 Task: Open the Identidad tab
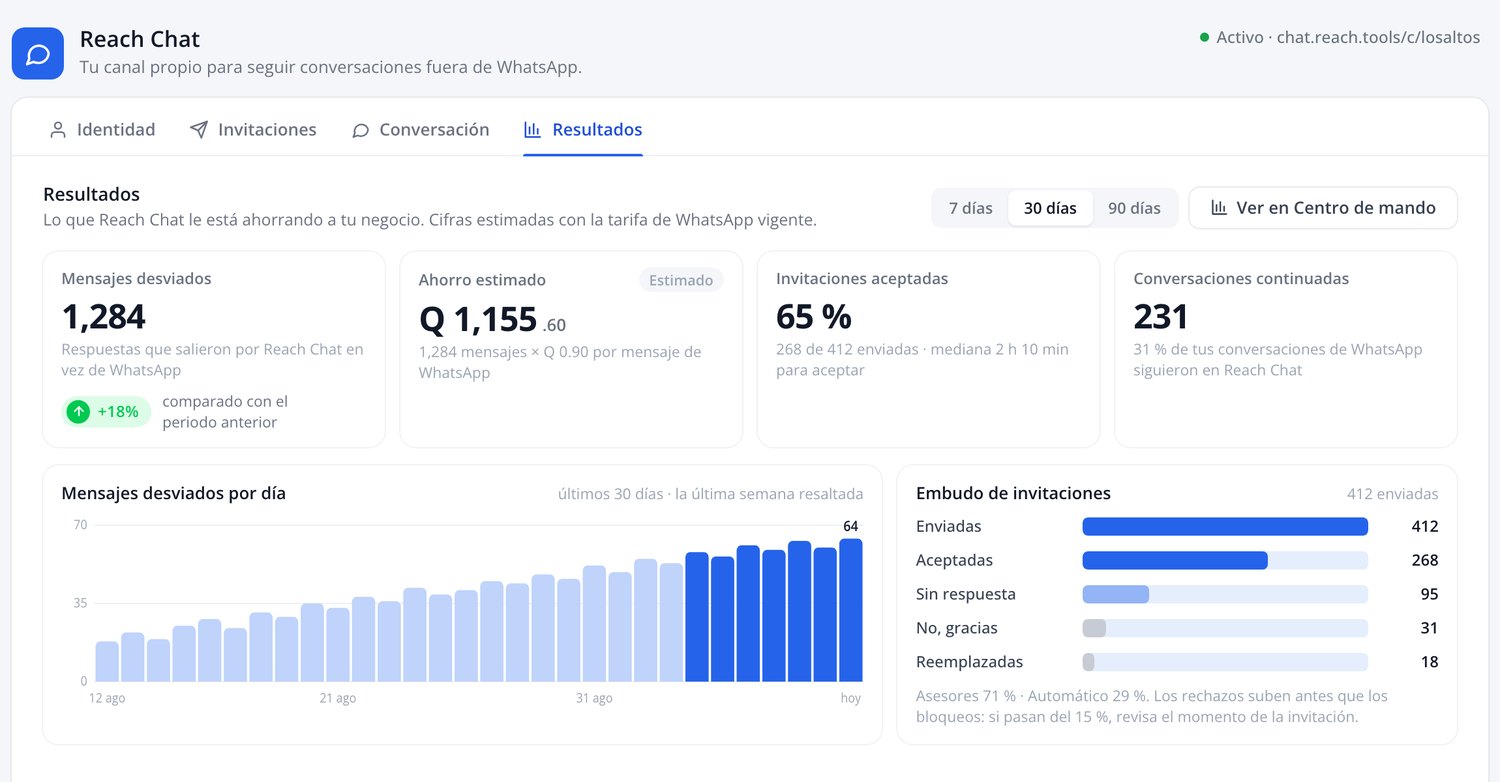click(102, 130)
